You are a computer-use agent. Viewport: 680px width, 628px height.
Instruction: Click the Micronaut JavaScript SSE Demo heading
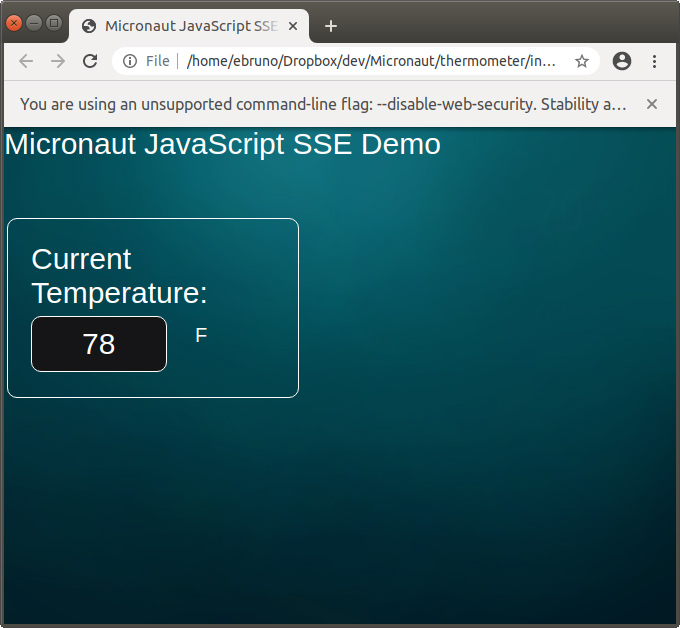click(222, 144)
